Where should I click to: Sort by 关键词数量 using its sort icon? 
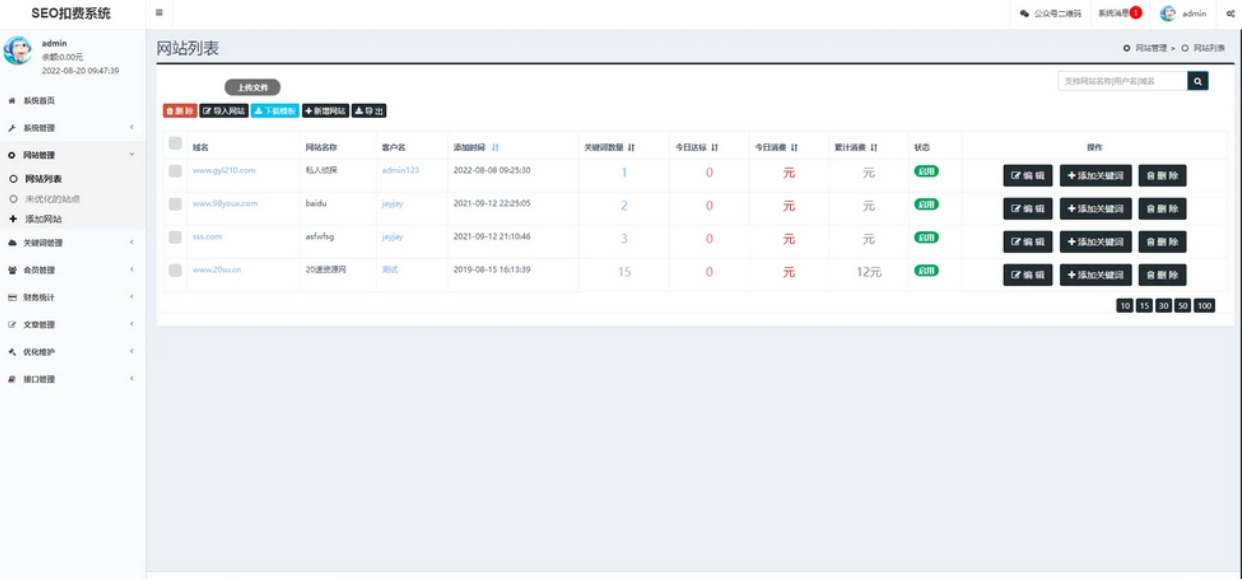[632, 148]
